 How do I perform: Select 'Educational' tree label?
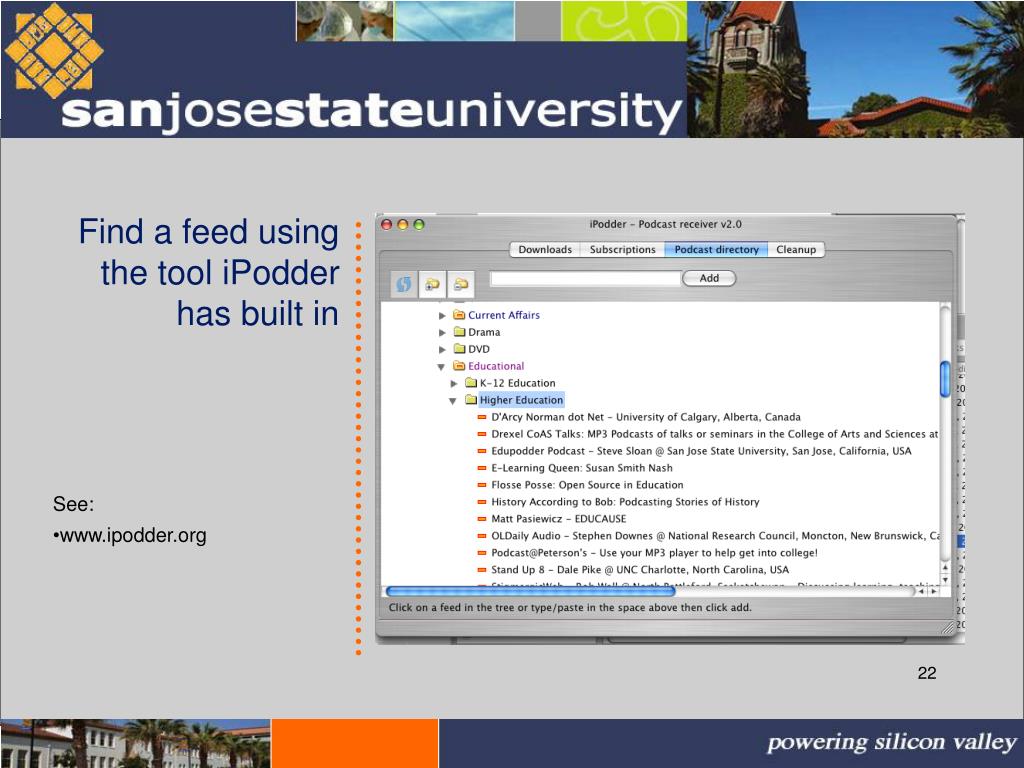pos(496,366)
